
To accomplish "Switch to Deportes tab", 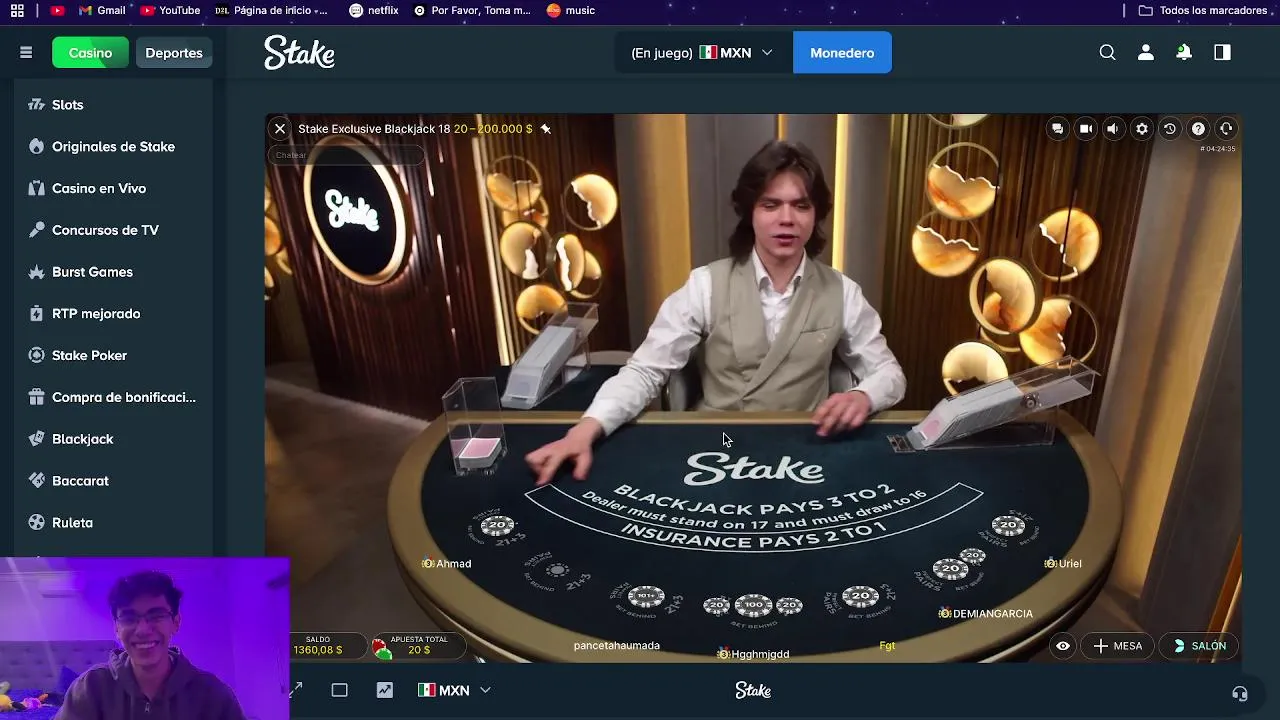I will click(x=174, y=53).
